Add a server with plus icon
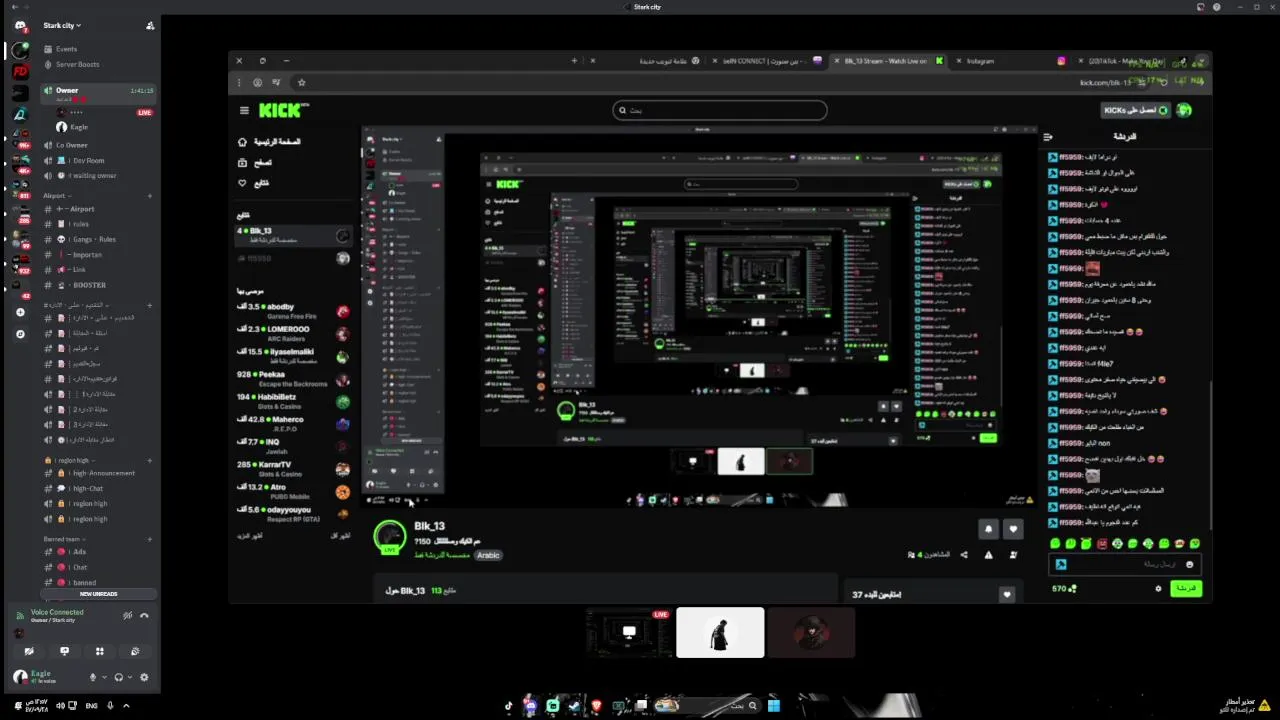The width and height of the screenshot is (1280, 720). tap(20, 312)
